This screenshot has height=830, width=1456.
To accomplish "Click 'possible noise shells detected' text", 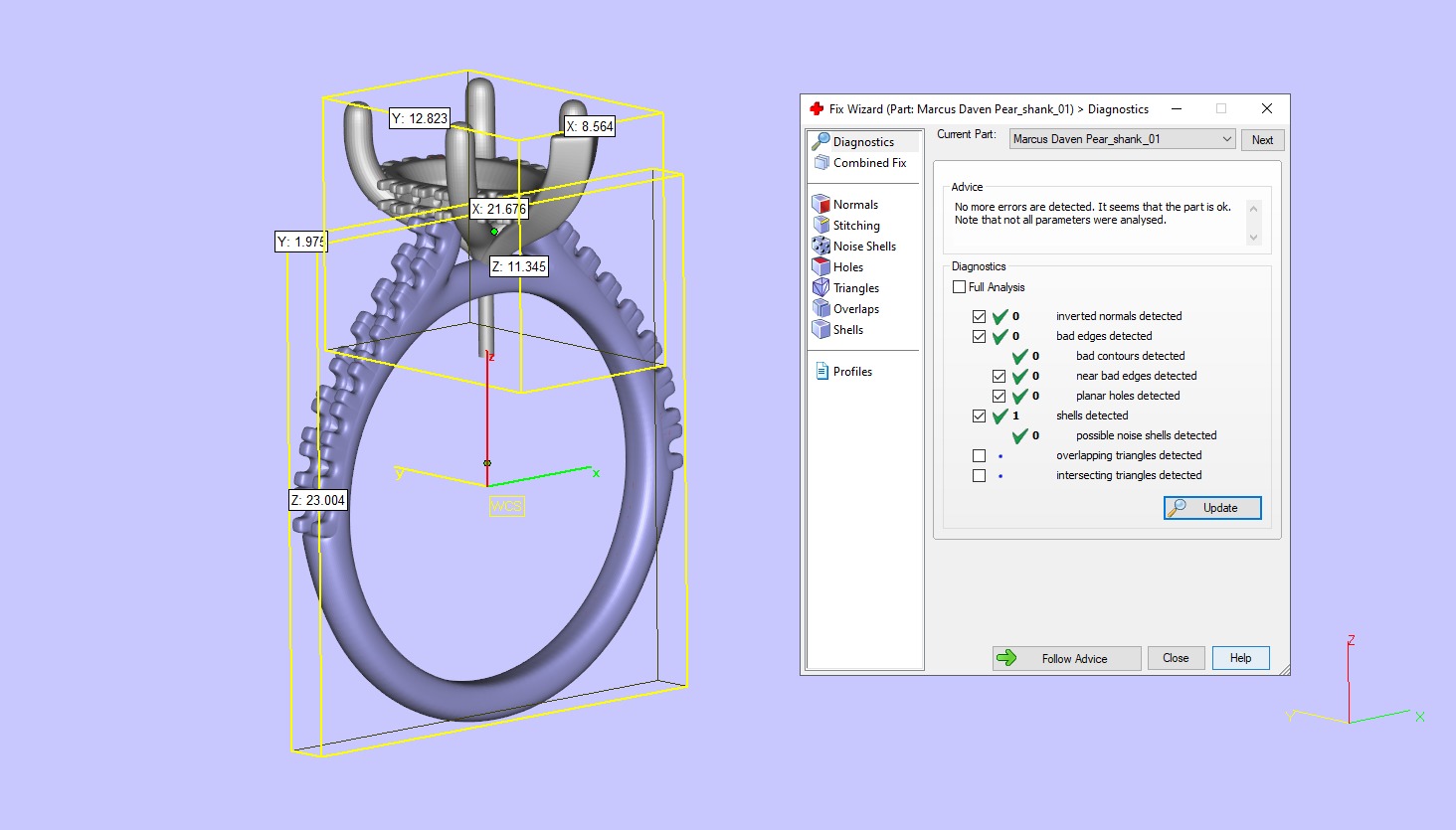I will pos(1146,435).
